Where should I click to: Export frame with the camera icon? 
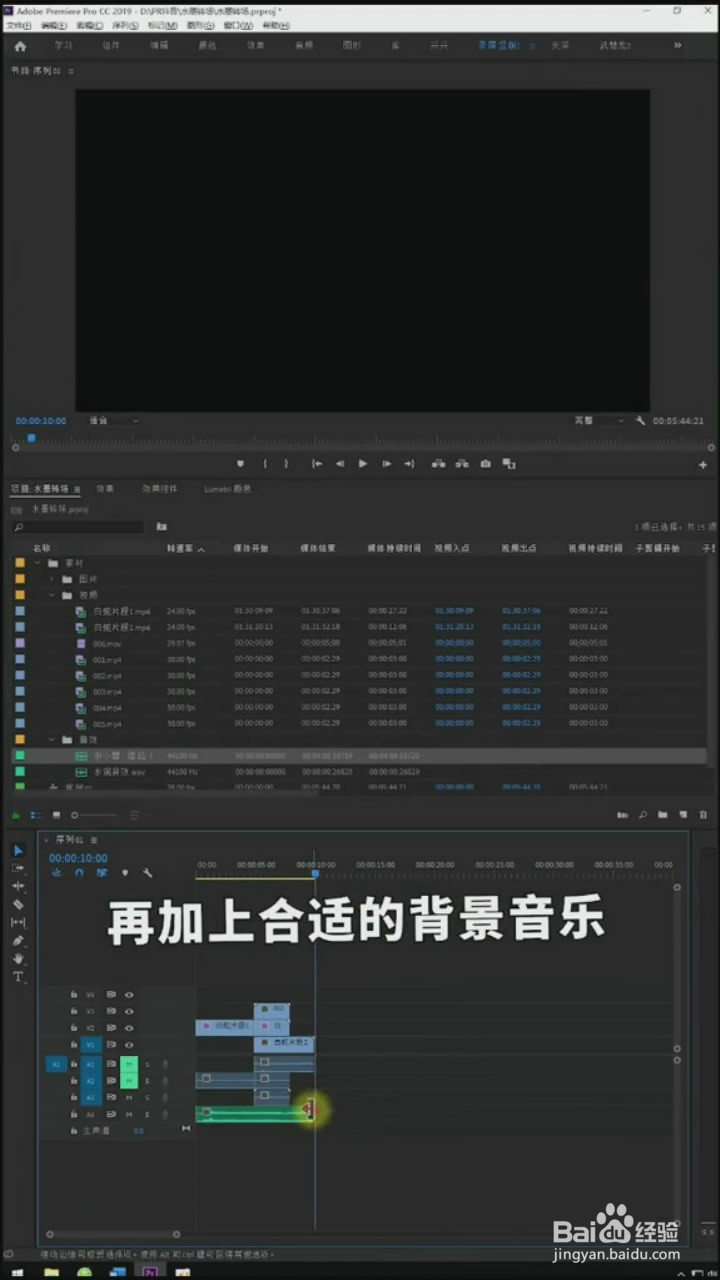point(485,464)
